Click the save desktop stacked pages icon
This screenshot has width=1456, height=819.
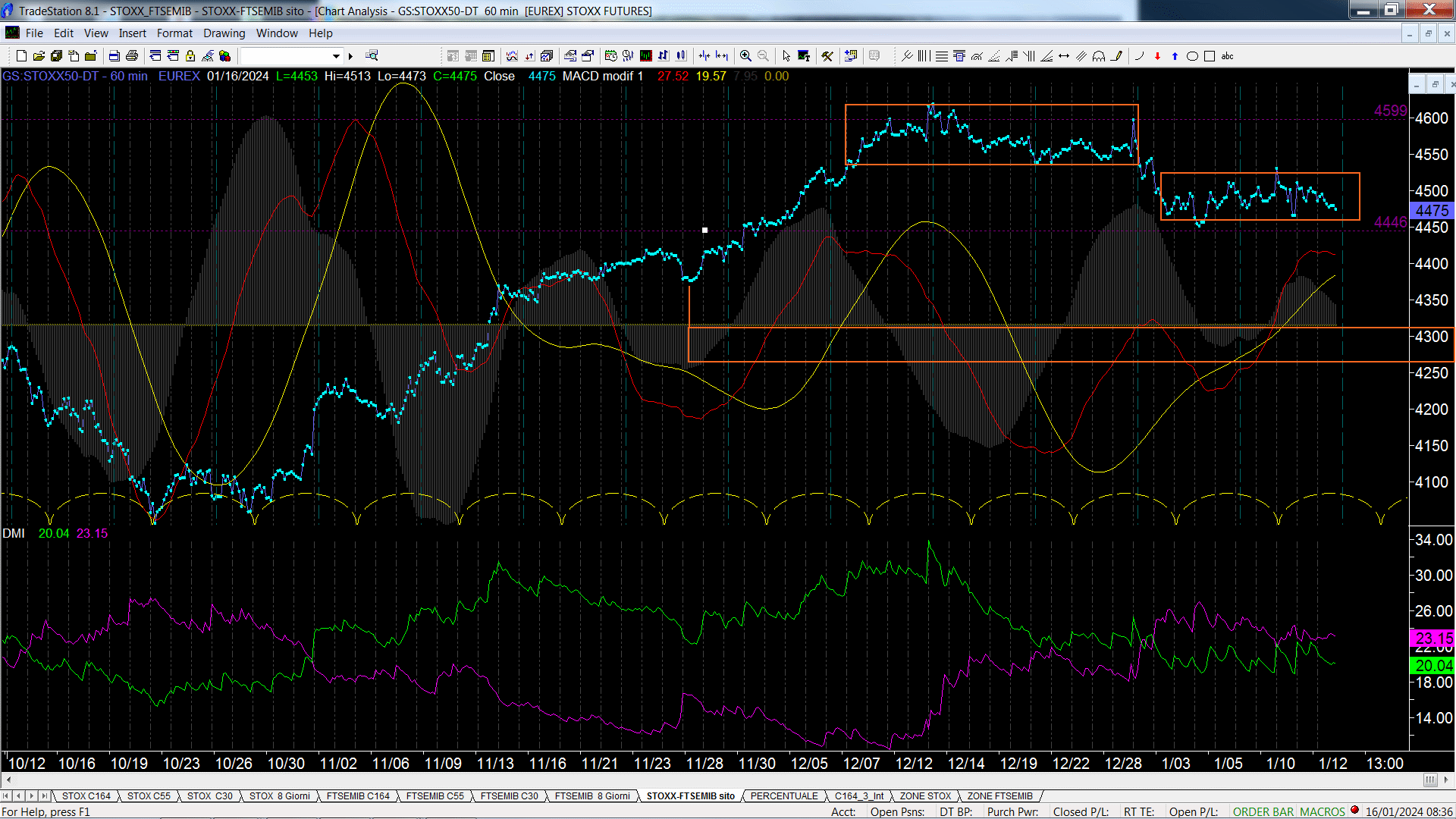[56, 56]
